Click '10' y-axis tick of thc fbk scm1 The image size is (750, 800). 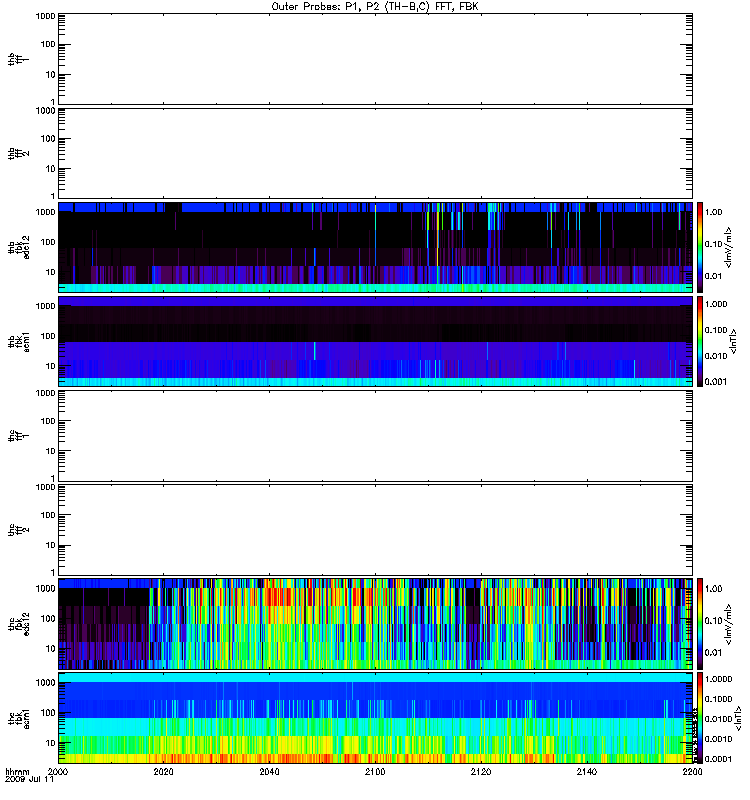pyautogui.click(x=51, y=743)
